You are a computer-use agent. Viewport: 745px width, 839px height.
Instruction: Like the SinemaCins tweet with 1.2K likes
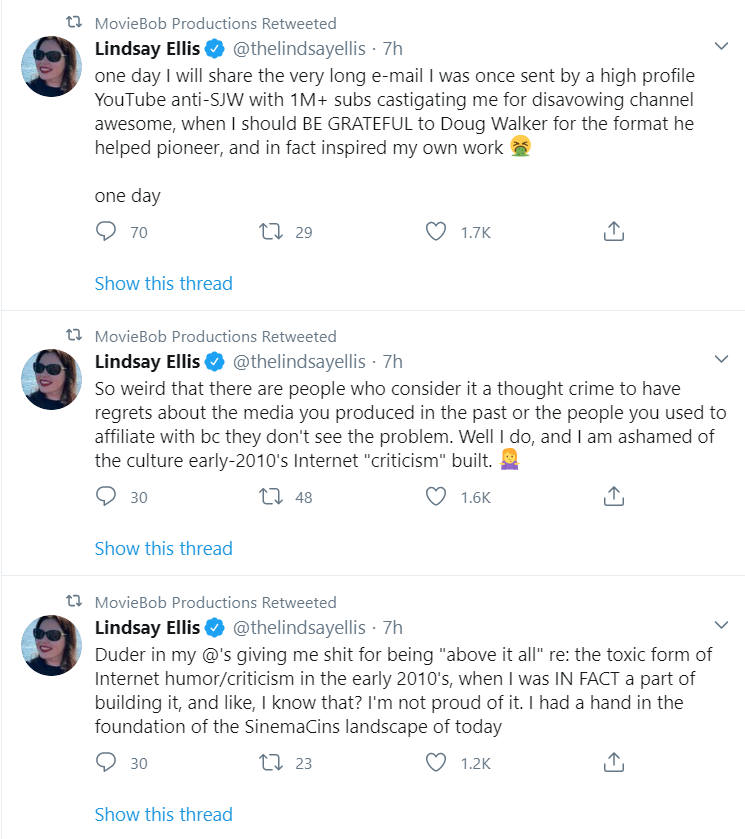(436, 762)
